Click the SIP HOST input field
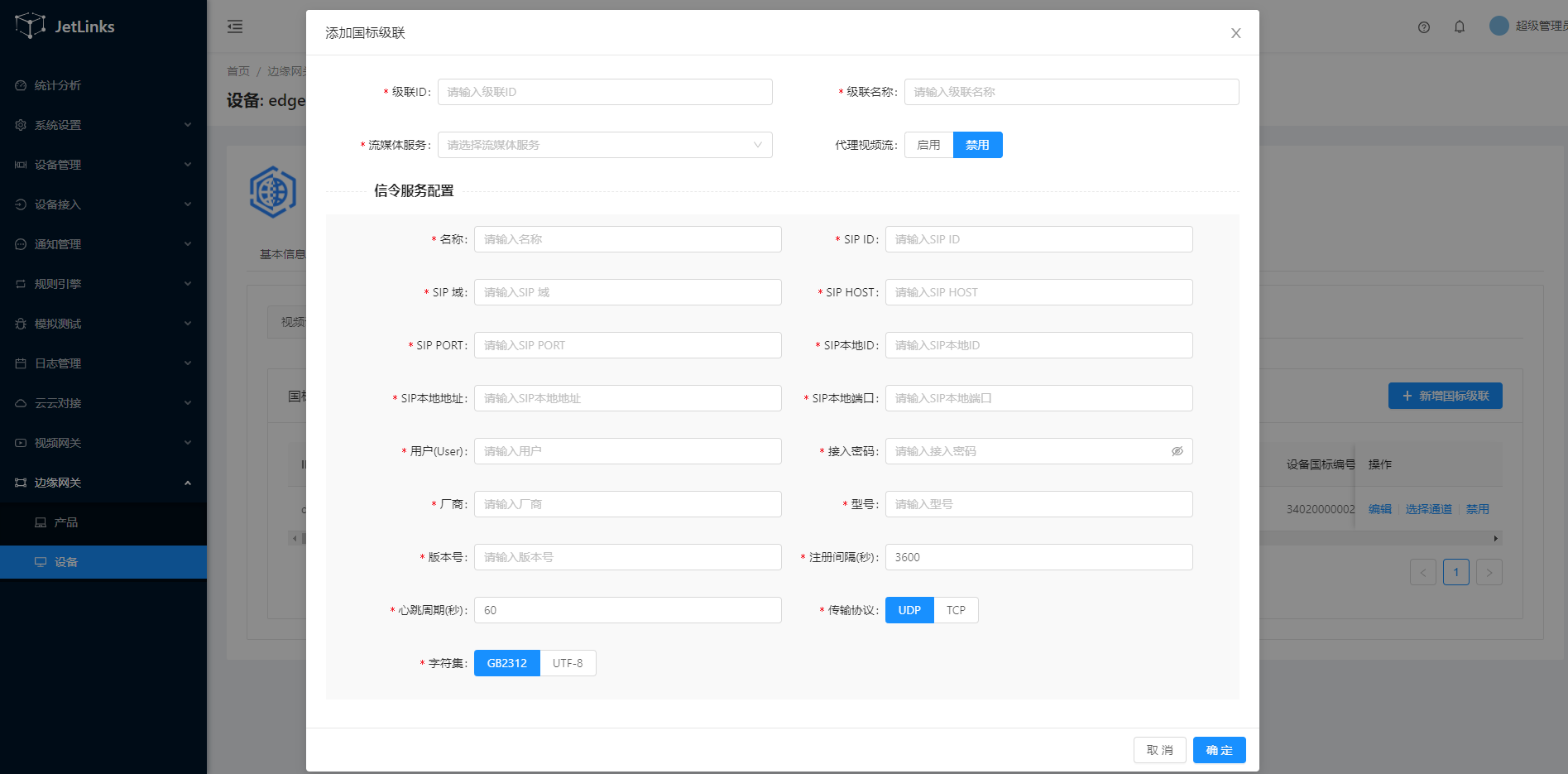Image resolution: width=1568 pixels, height=774 pixels. (1038, 292)
